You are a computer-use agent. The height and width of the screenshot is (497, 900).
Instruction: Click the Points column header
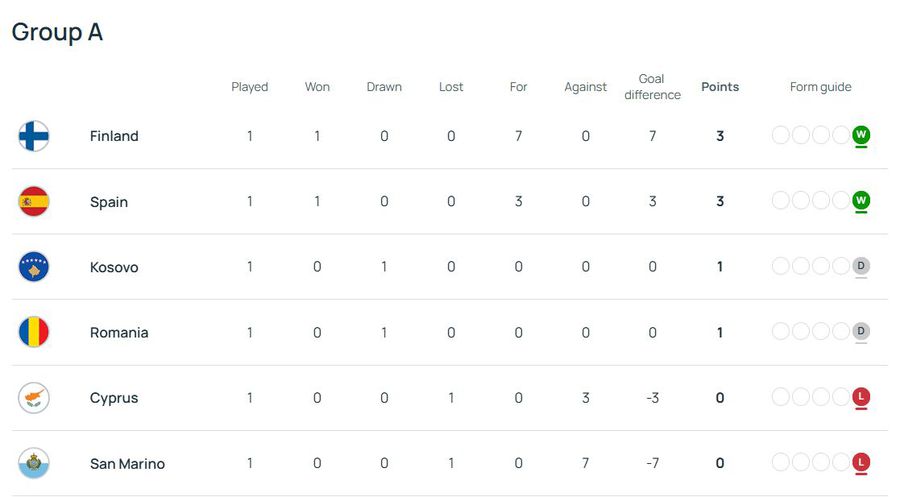720,87
